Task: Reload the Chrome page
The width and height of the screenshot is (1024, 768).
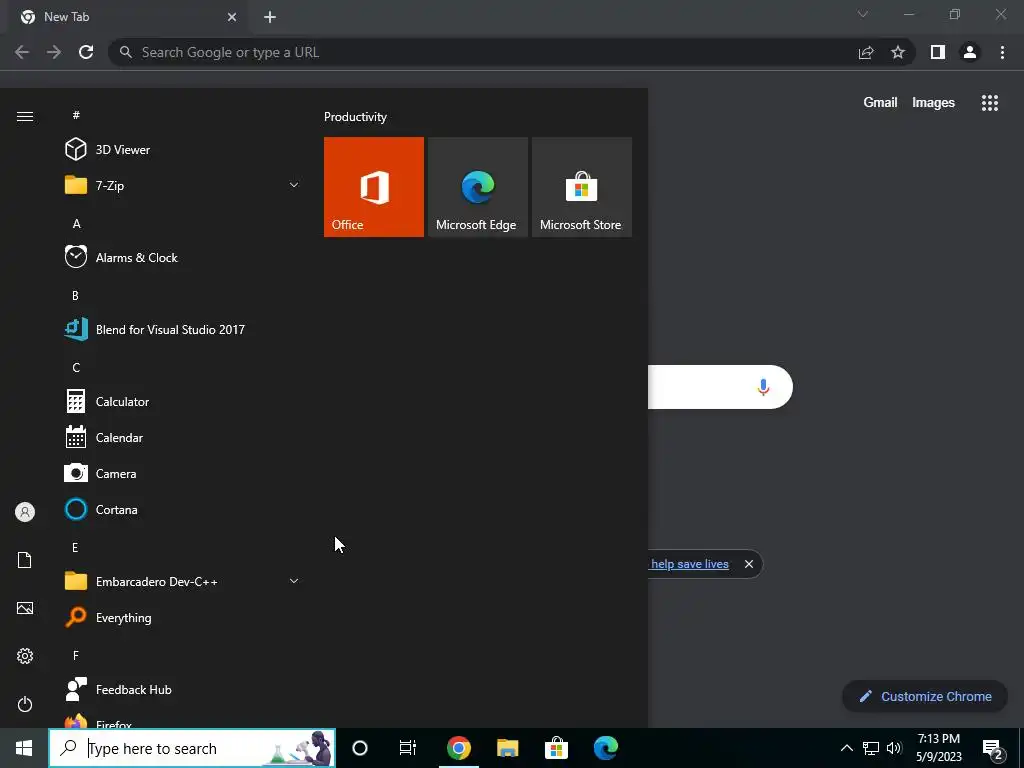Action: (x=86, y=52)
